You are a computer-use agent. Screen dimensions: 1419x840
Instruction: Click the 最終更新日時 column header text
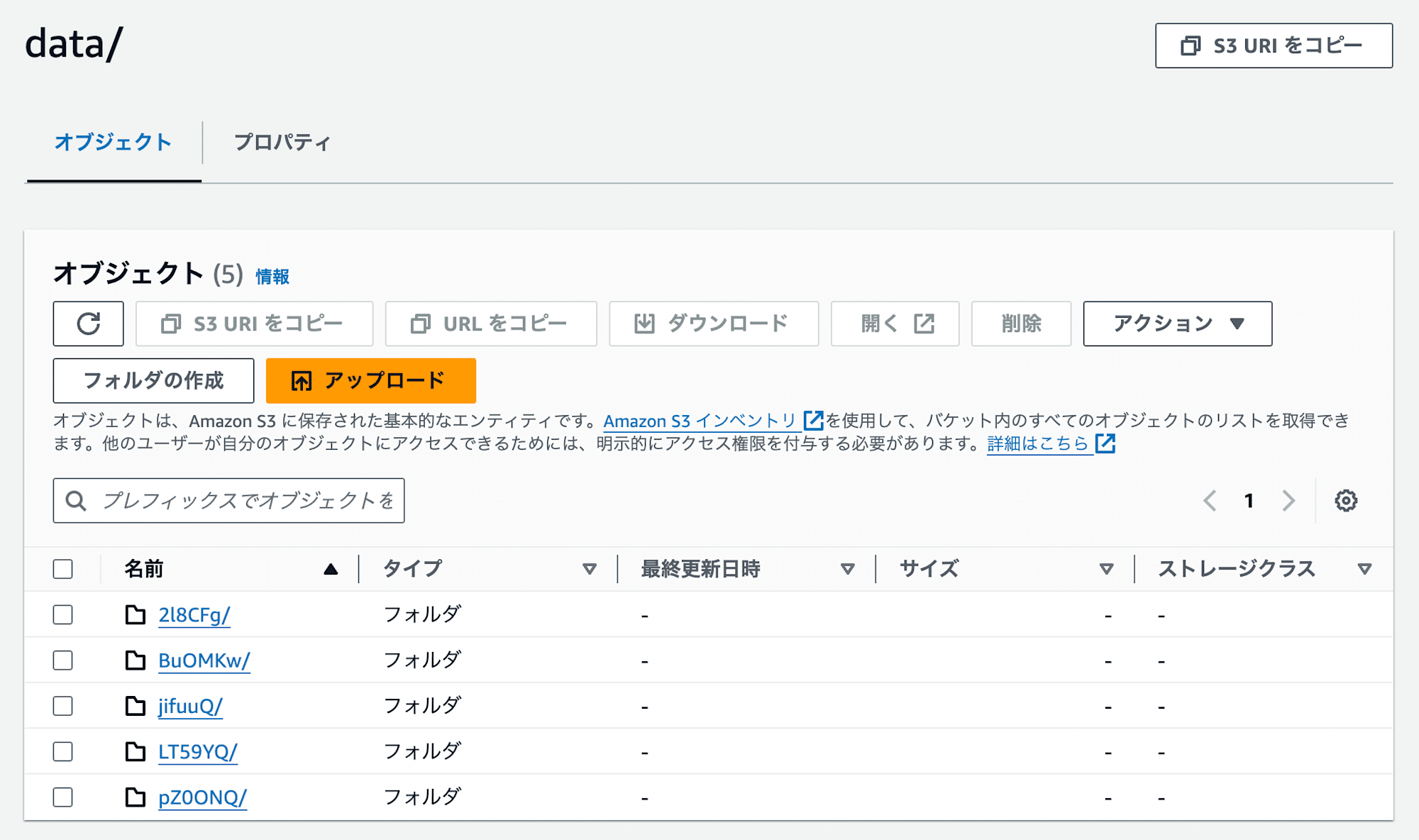tap(700, 569)
